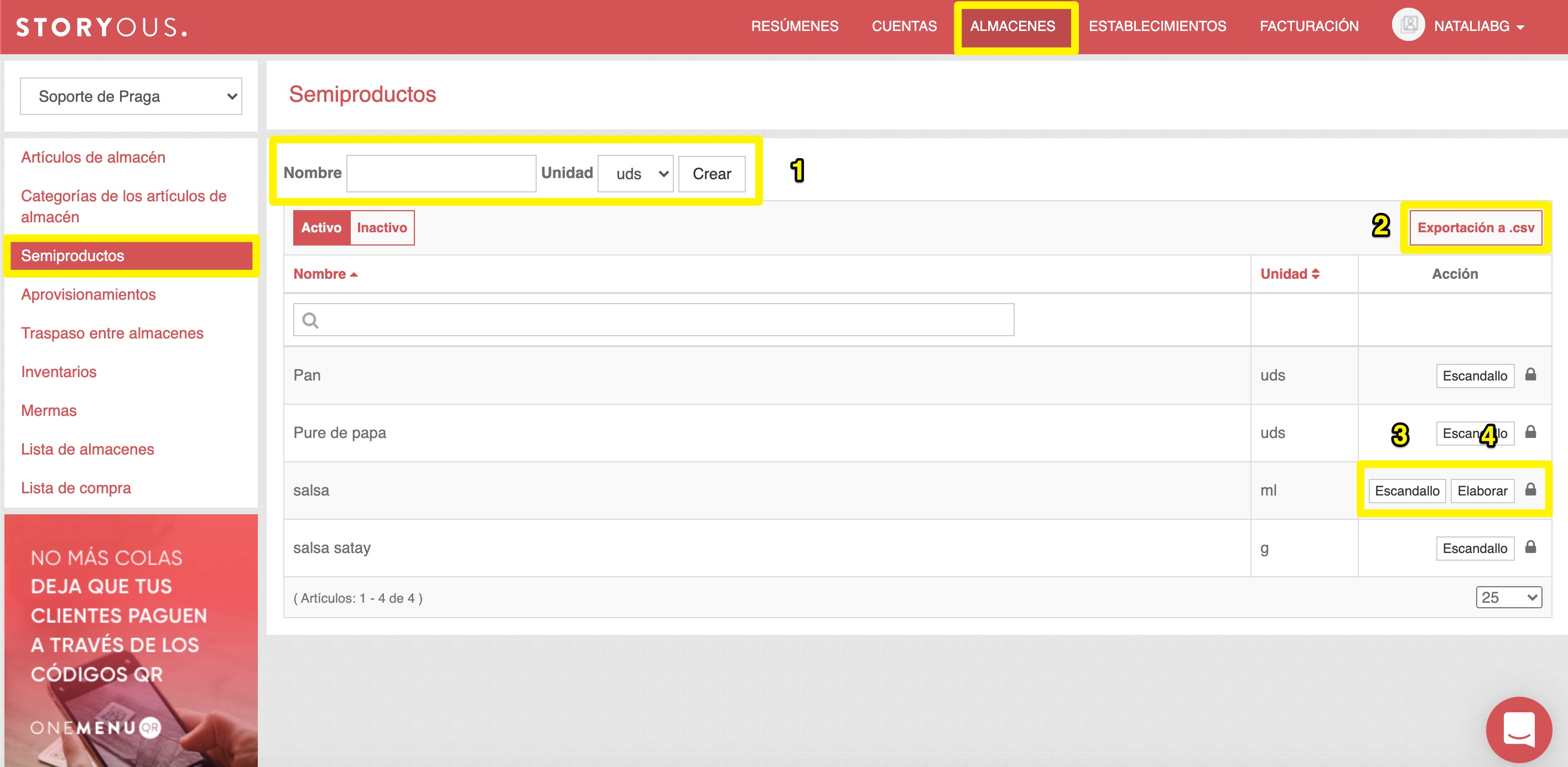Open Escandallo for salsa satay

click(1474, 549)
